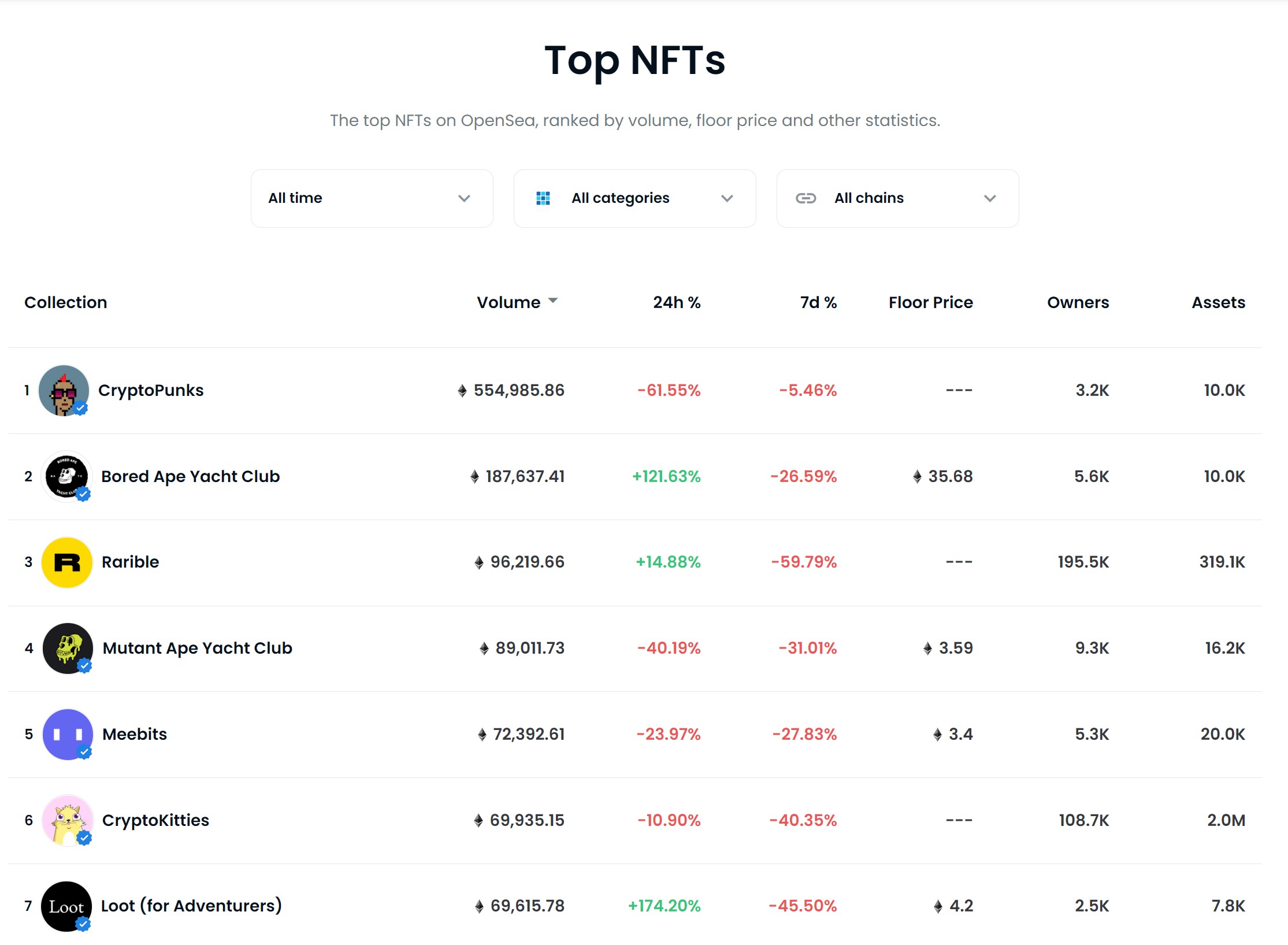1288x945 pixels.
Task: Click the CryptoKitties verified badge
Action: (x=84, y=837)
